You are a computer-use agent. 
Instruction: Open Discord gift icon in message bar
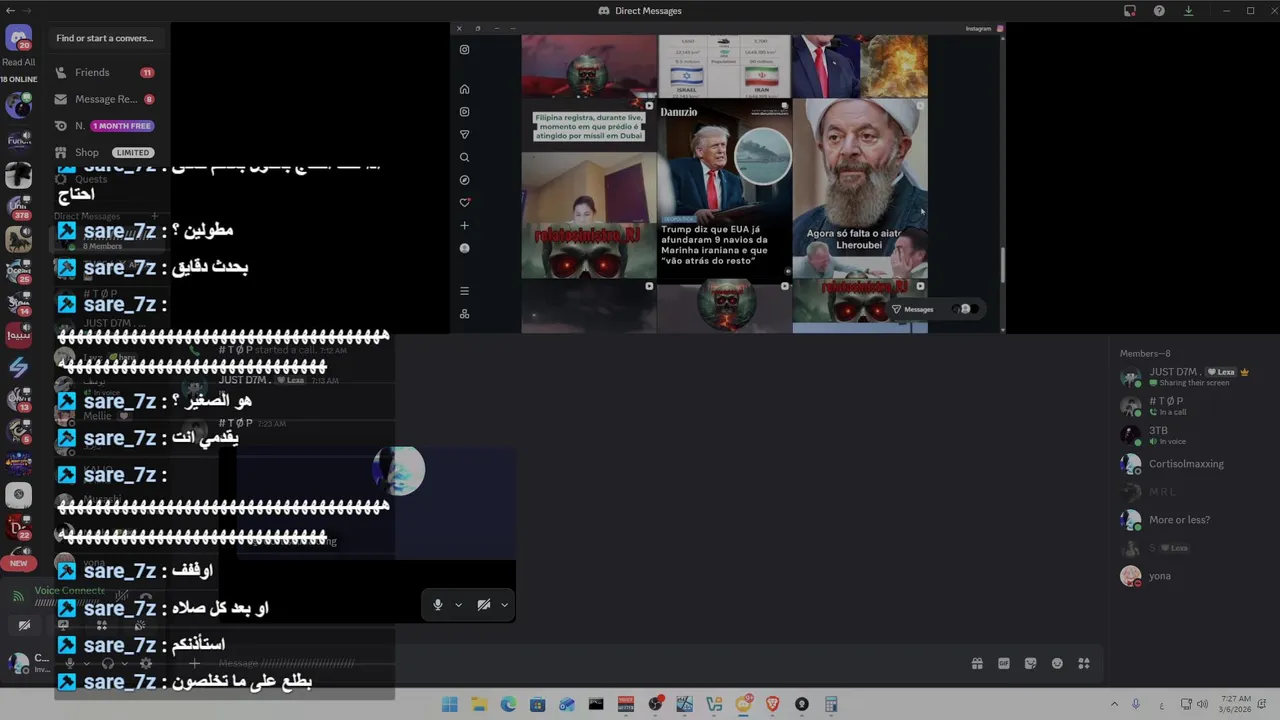coord(977,663)
